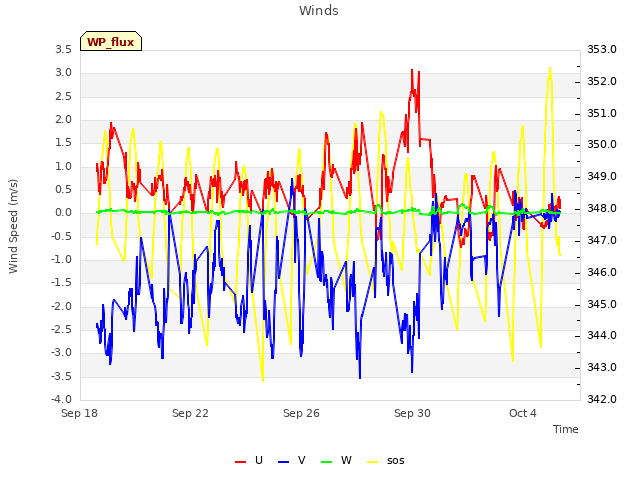The width and height of the screenshot is (640, 480).
Task: Toggle the sos series legend entry
Action: [386, 461]
